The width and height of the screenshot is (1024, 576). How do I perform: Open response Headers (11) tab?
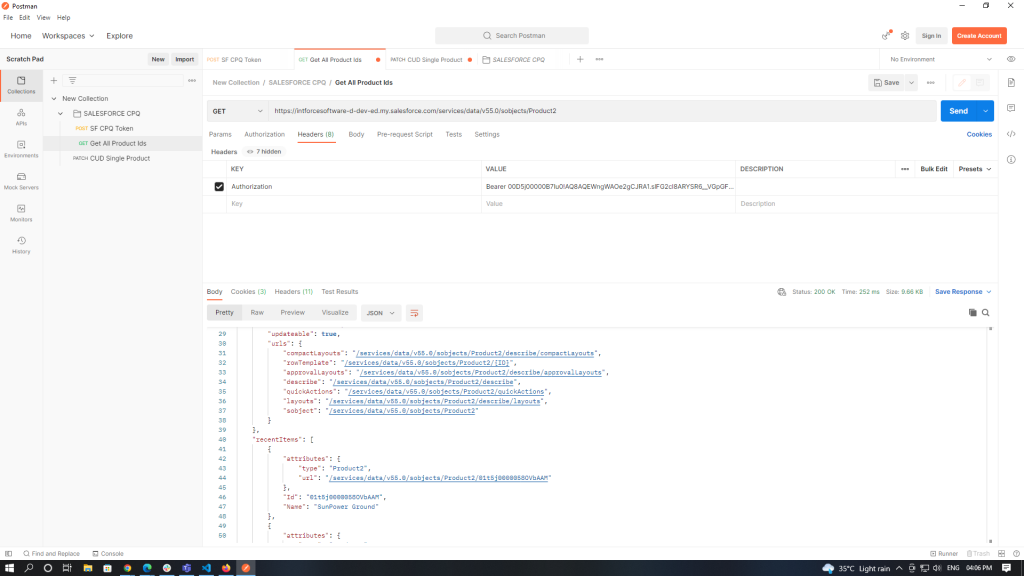[293, 292]
